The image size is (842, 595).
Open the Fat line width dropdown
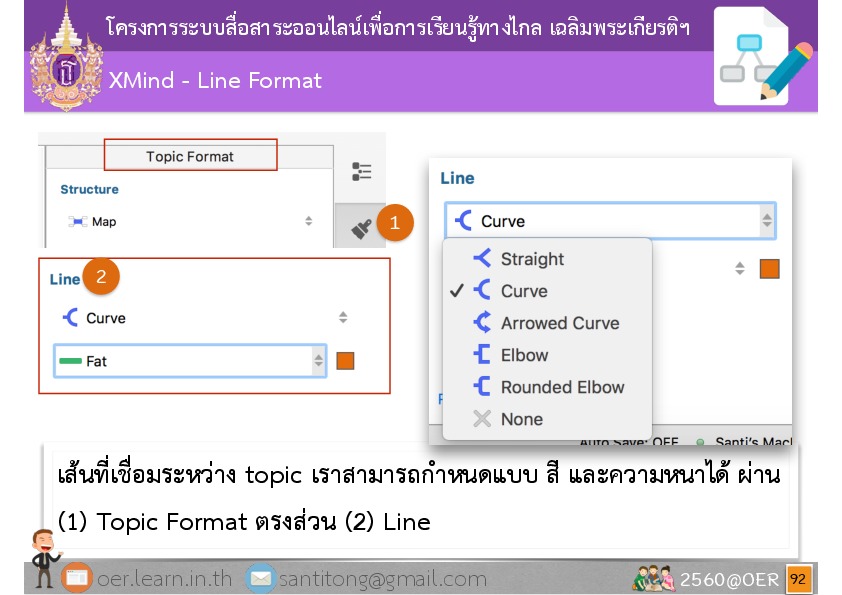pos(190,361)
